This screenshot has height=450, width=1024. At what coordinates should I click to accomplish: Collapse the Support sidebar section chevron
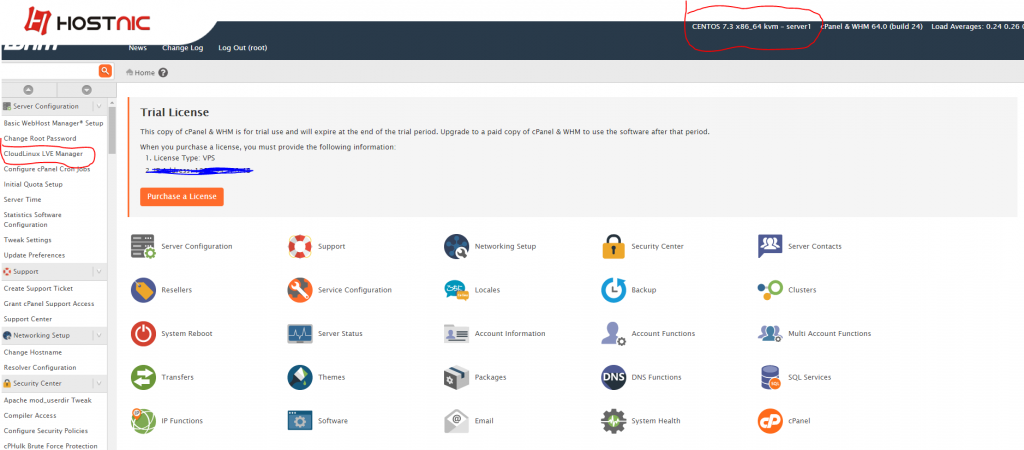99,272
